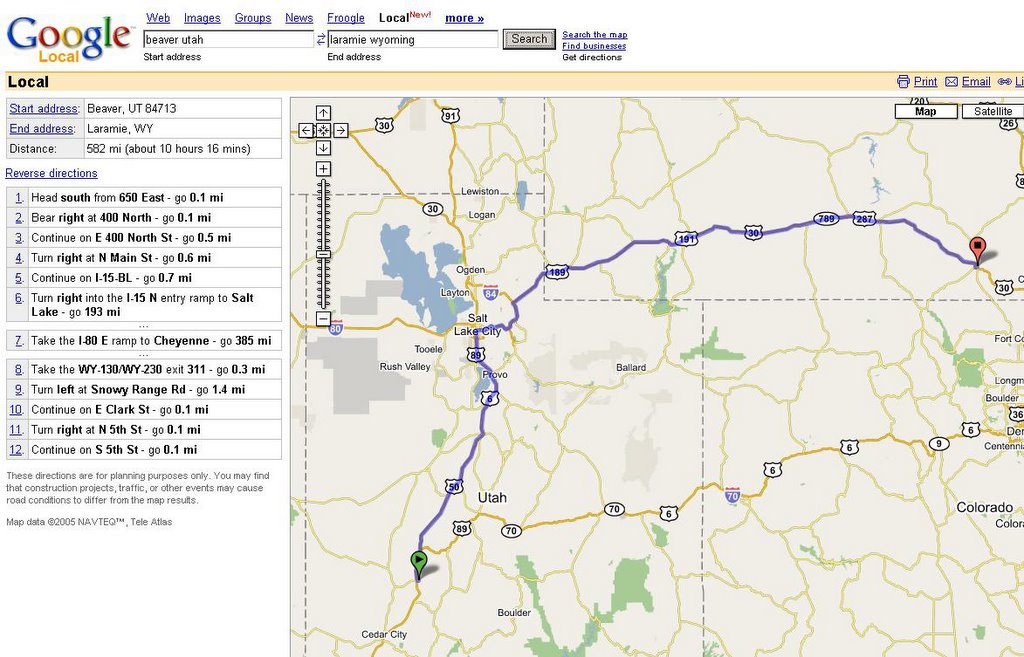Click the zoom out minus button
The image size is (1024, 657).
click(x=323, y=319)
